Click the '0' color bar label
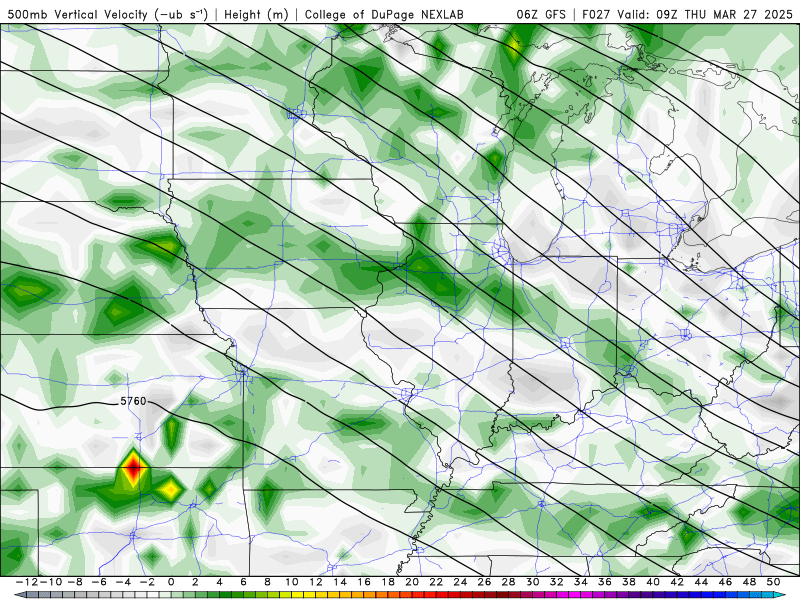 point(171,582)
